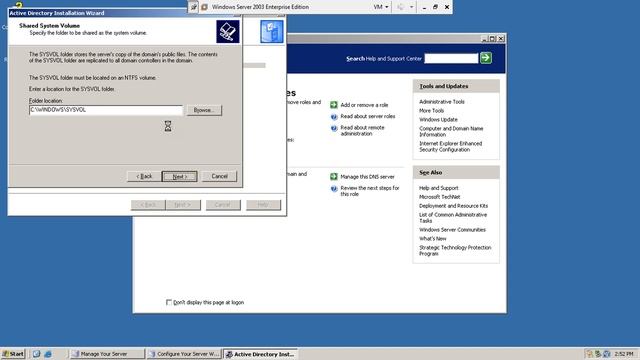Click the greyed Cancel button in Configure Your Server wizard

(x=223, y=204)
